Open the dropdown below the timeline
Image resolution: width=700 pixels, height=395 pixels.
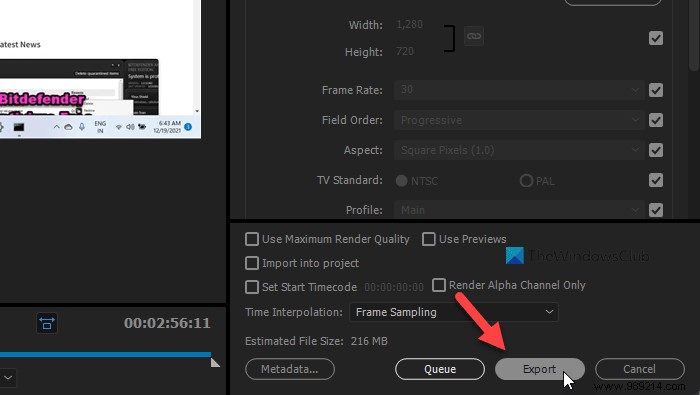(8, 378)
